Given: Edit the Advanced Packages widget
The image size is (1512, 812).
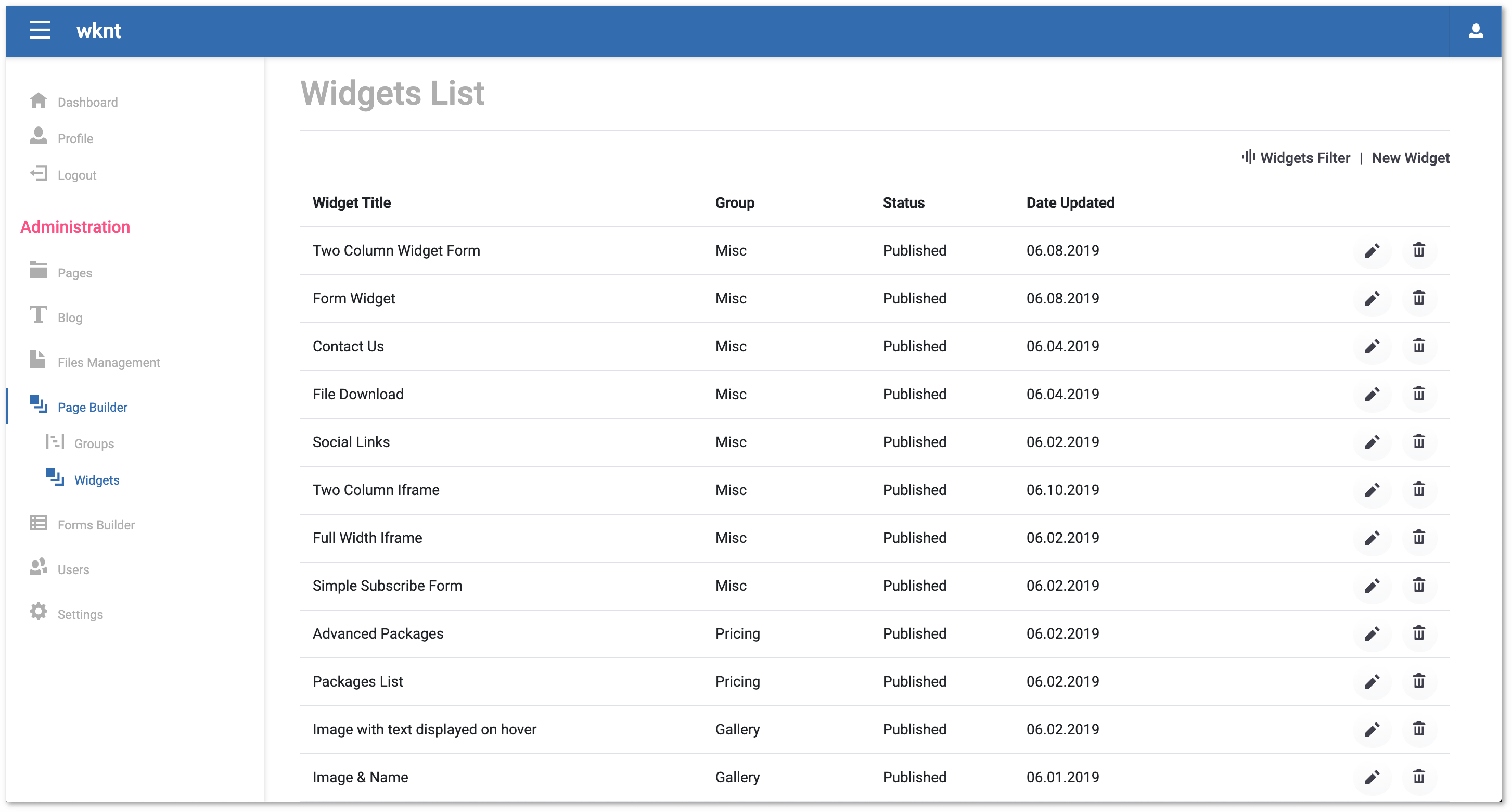Looking at the screenshot, I should point(1372,634).
